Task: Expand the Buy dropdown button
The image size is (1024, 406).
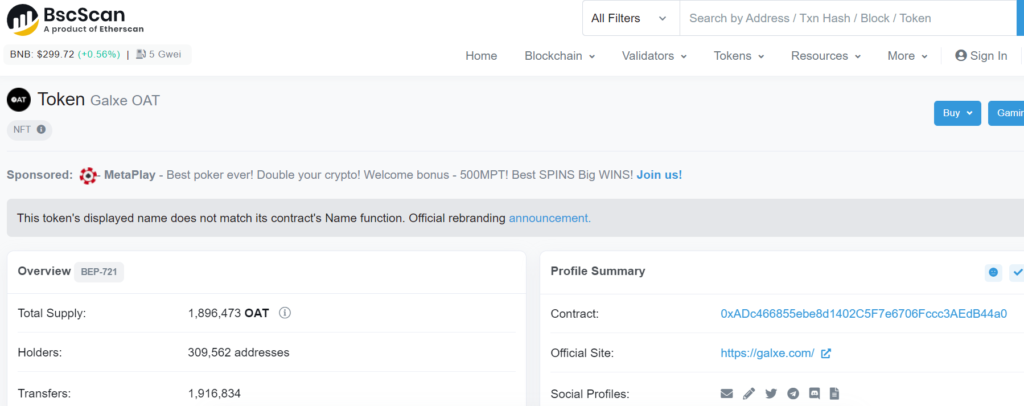Action: [x=957, y=113]
